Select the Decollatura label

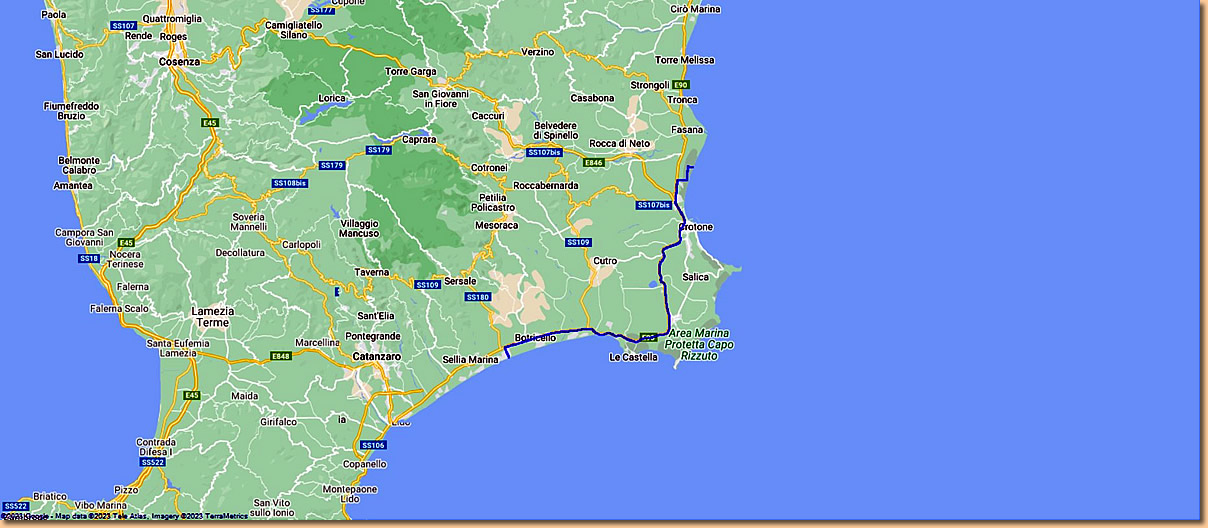240,253
